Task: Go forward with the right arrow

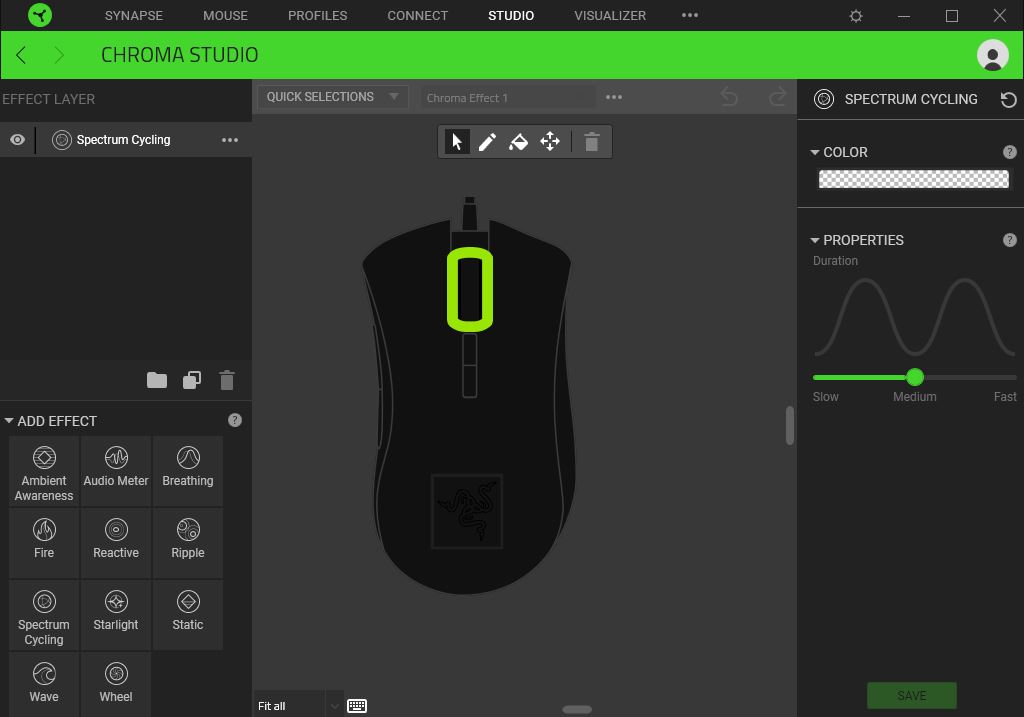Action: coord(59,55)
